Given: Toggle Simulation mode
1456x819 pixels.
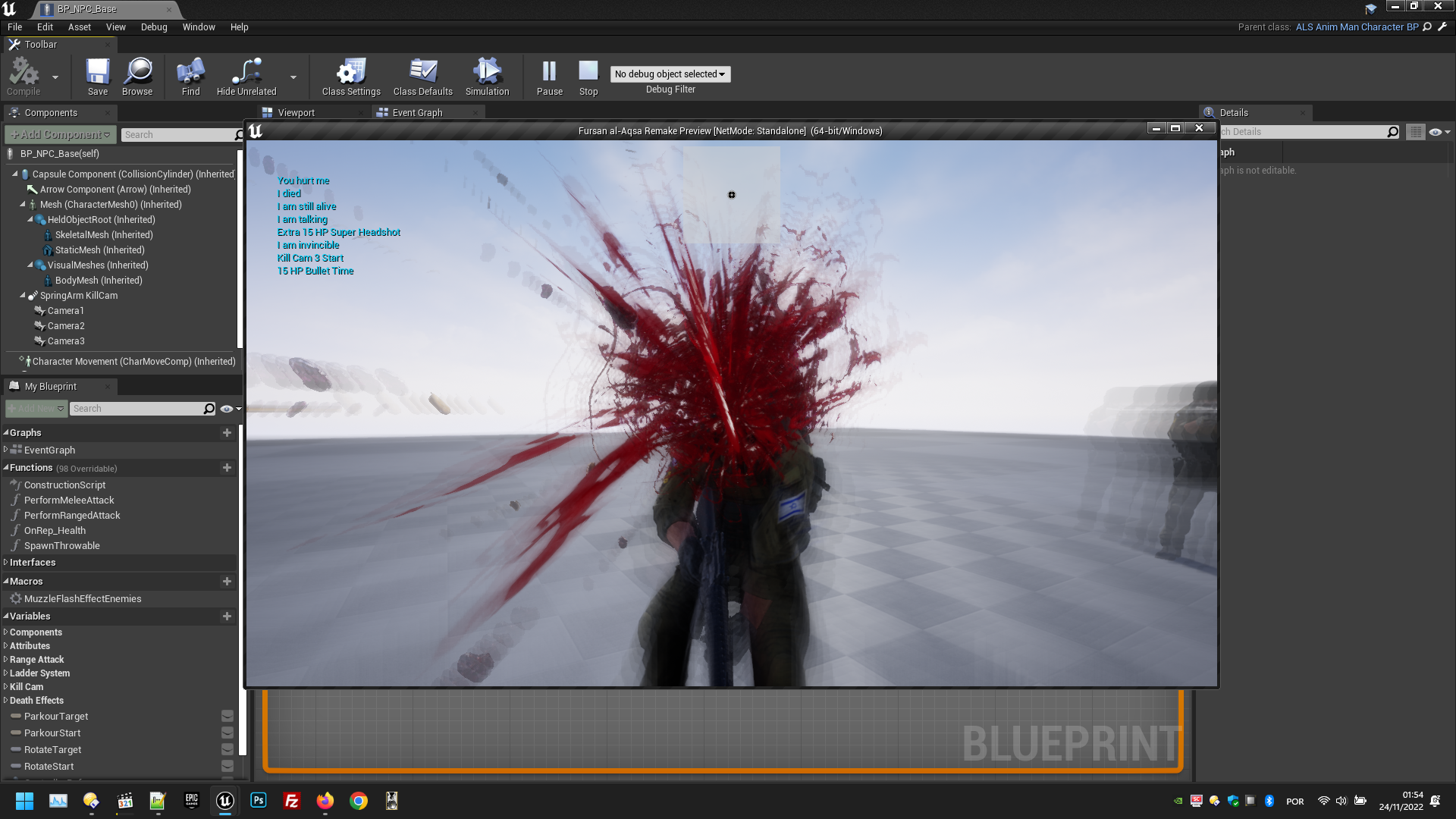Looking at the screenshot, I should 487,77.
